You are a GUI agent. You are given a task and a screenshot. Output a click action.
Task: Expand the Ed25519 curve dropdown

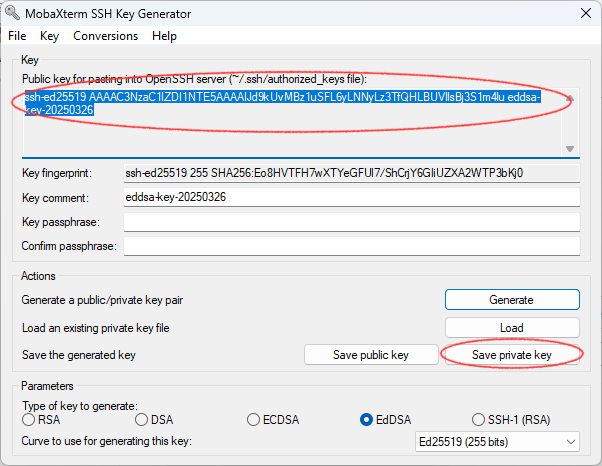(x=496, y=441)
